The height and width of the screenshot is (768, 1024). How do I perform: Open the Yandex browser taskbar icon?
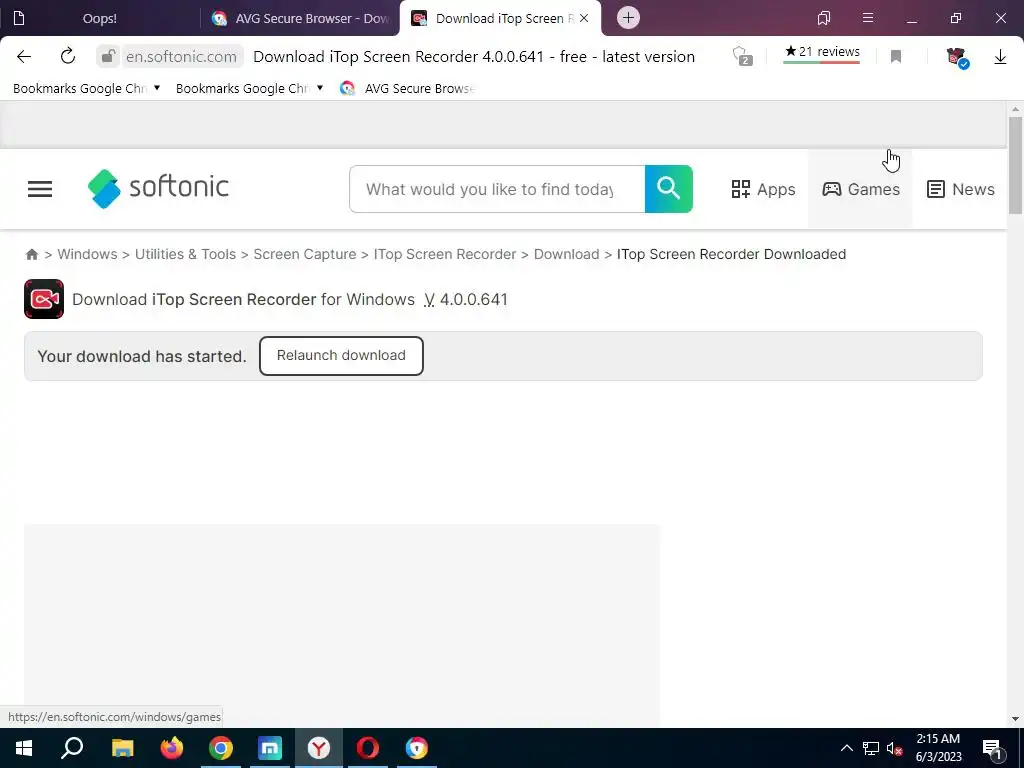(x=319, y=748)
